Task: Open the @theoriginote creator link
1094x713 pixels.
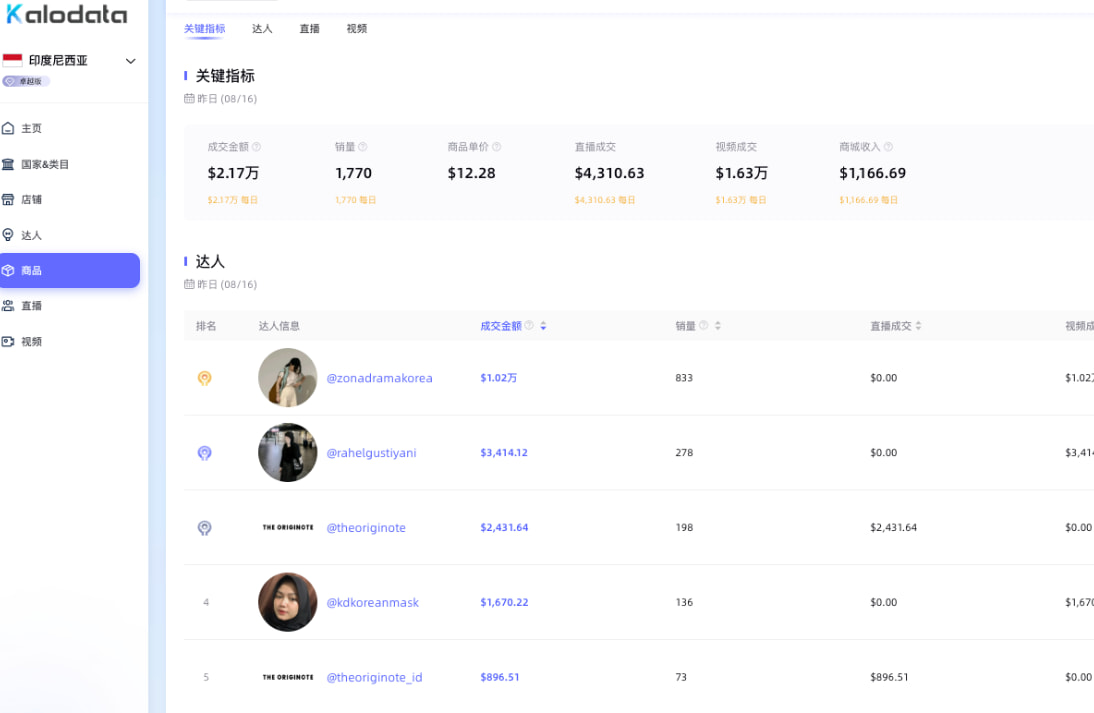Action: 366,528
